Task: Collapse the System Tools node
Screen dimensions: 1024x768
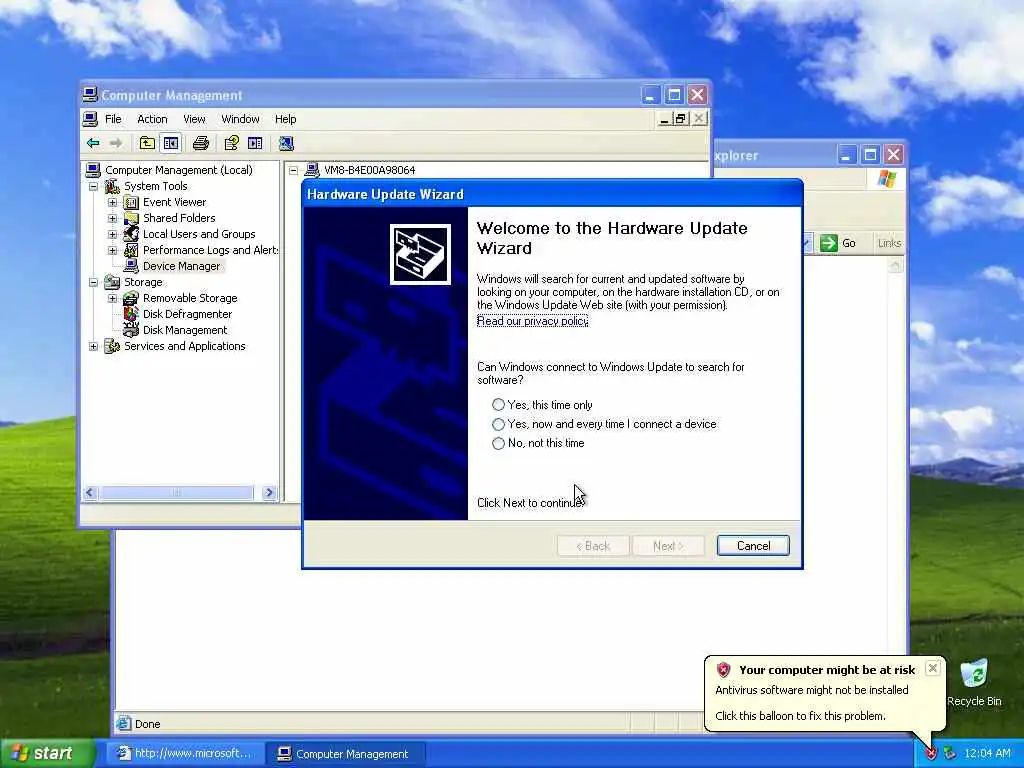Action: tap(93, 186)
